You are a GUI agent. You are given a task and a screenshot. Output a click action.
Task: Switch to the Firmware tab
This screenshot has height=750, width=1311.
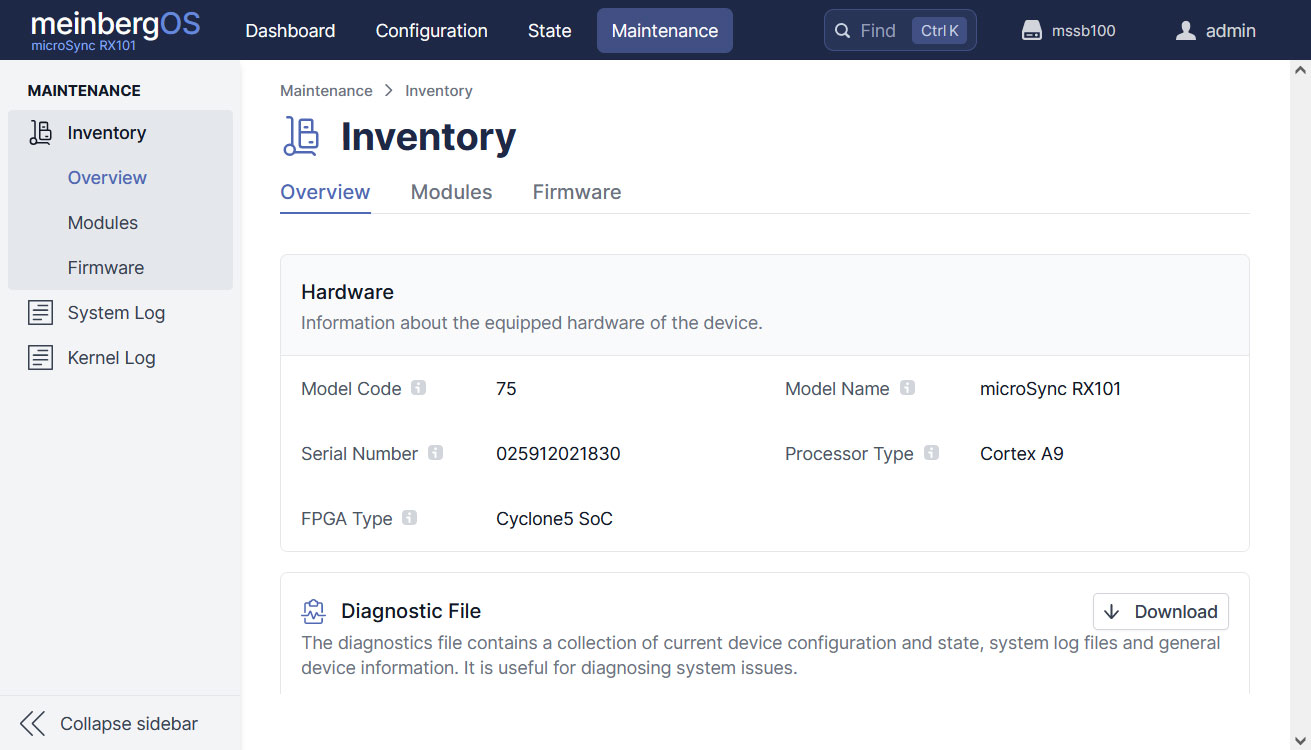576,192
